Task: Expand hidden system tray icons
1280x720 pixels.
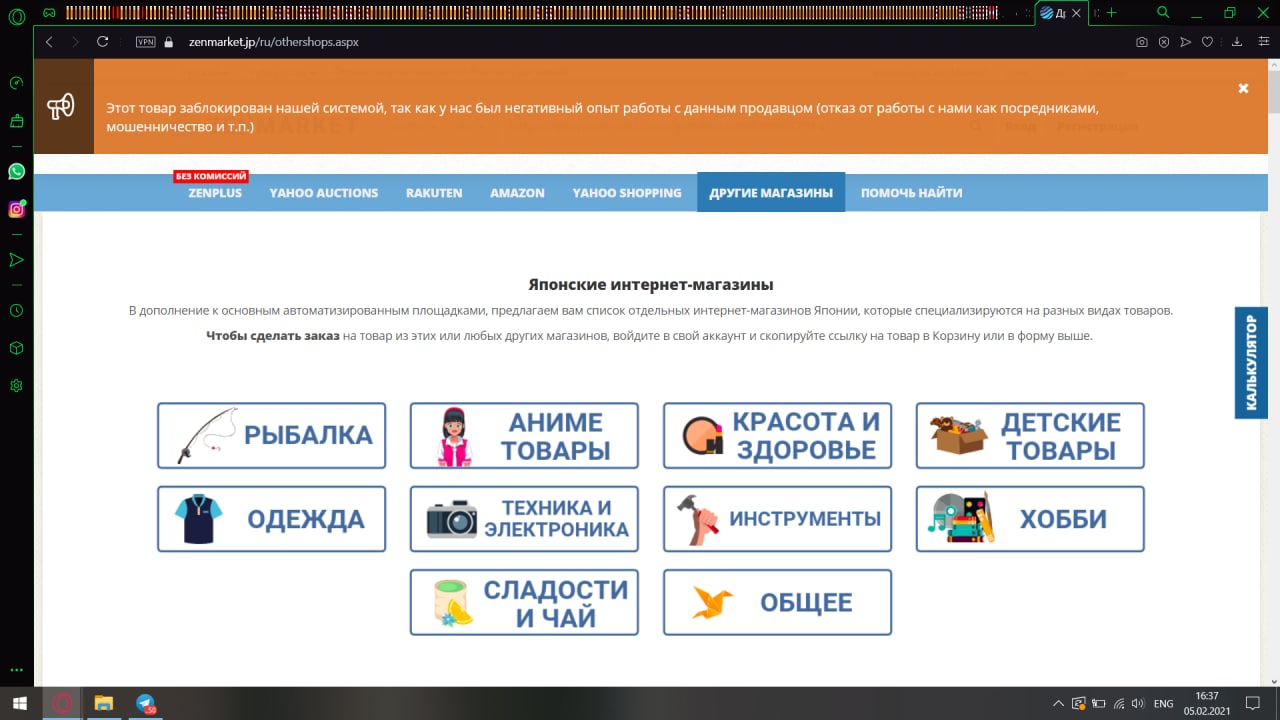Action: (x=1059, y=704)
